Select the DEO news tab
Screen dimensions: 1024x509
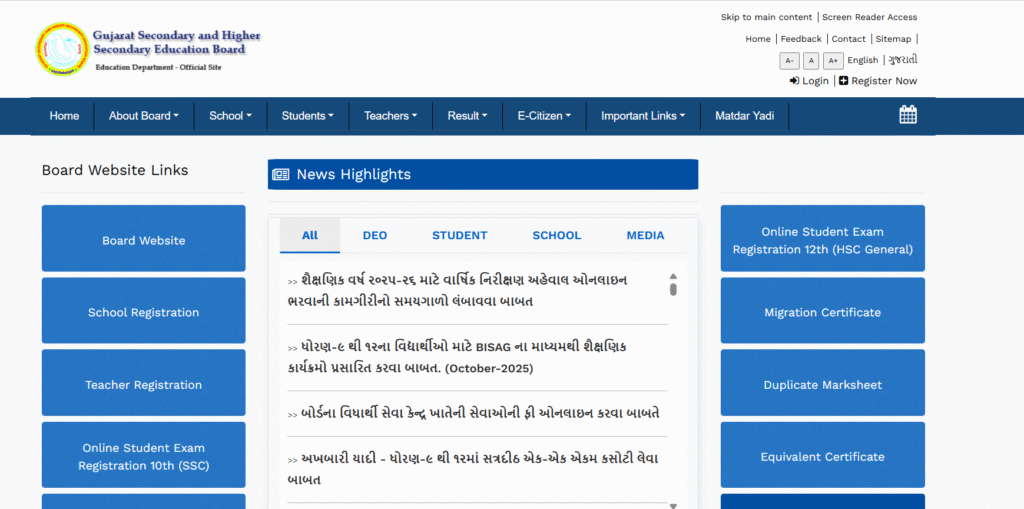[375, 236]
